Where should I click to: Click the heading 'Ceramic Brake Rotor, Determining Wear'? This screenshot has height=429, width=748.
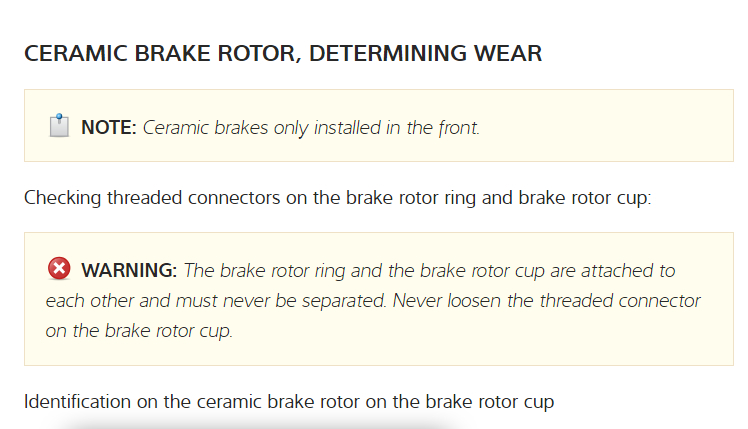tap(283, 54)
